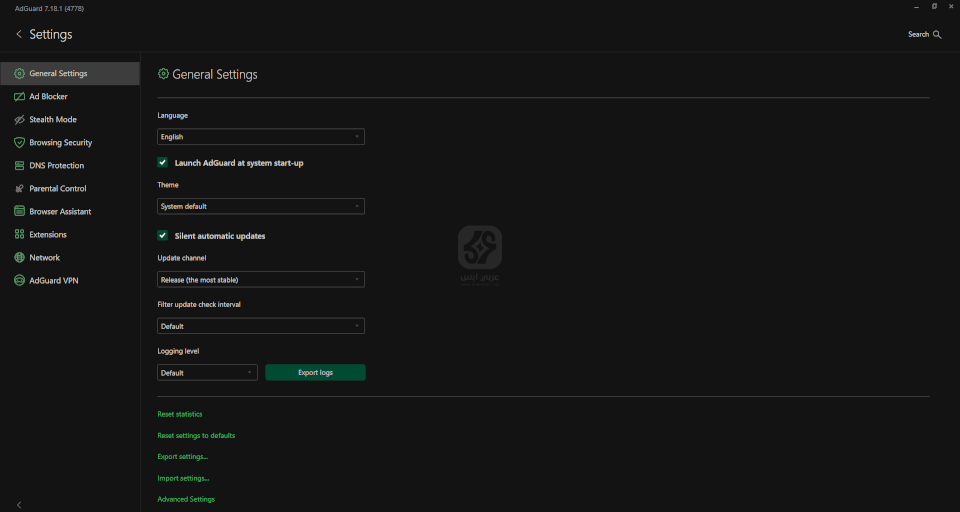Open the Theme dropdown showing System default
The image size is (960, 512).
click(261, 206)
